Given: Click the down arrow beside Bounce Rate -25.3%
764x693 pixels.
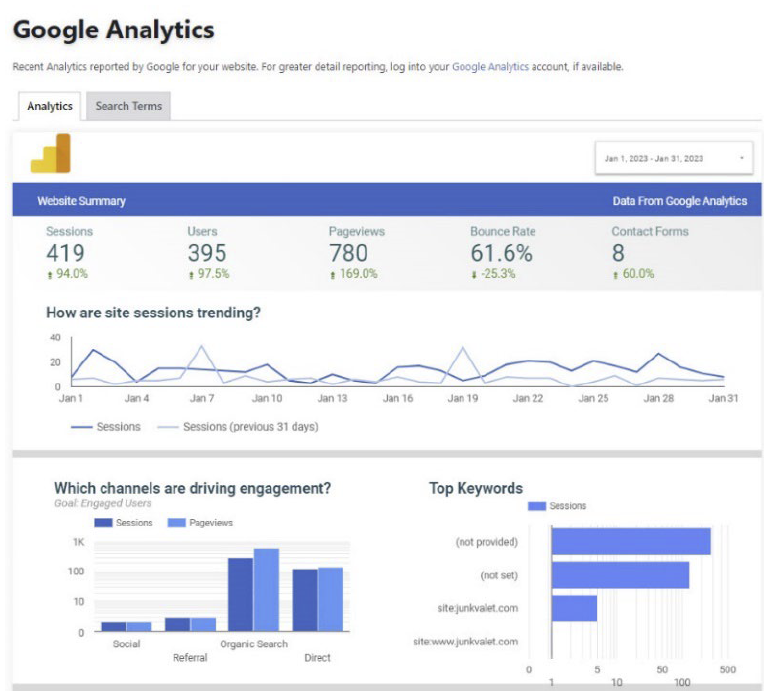Looking at the screenshot, I should (474, 274).
